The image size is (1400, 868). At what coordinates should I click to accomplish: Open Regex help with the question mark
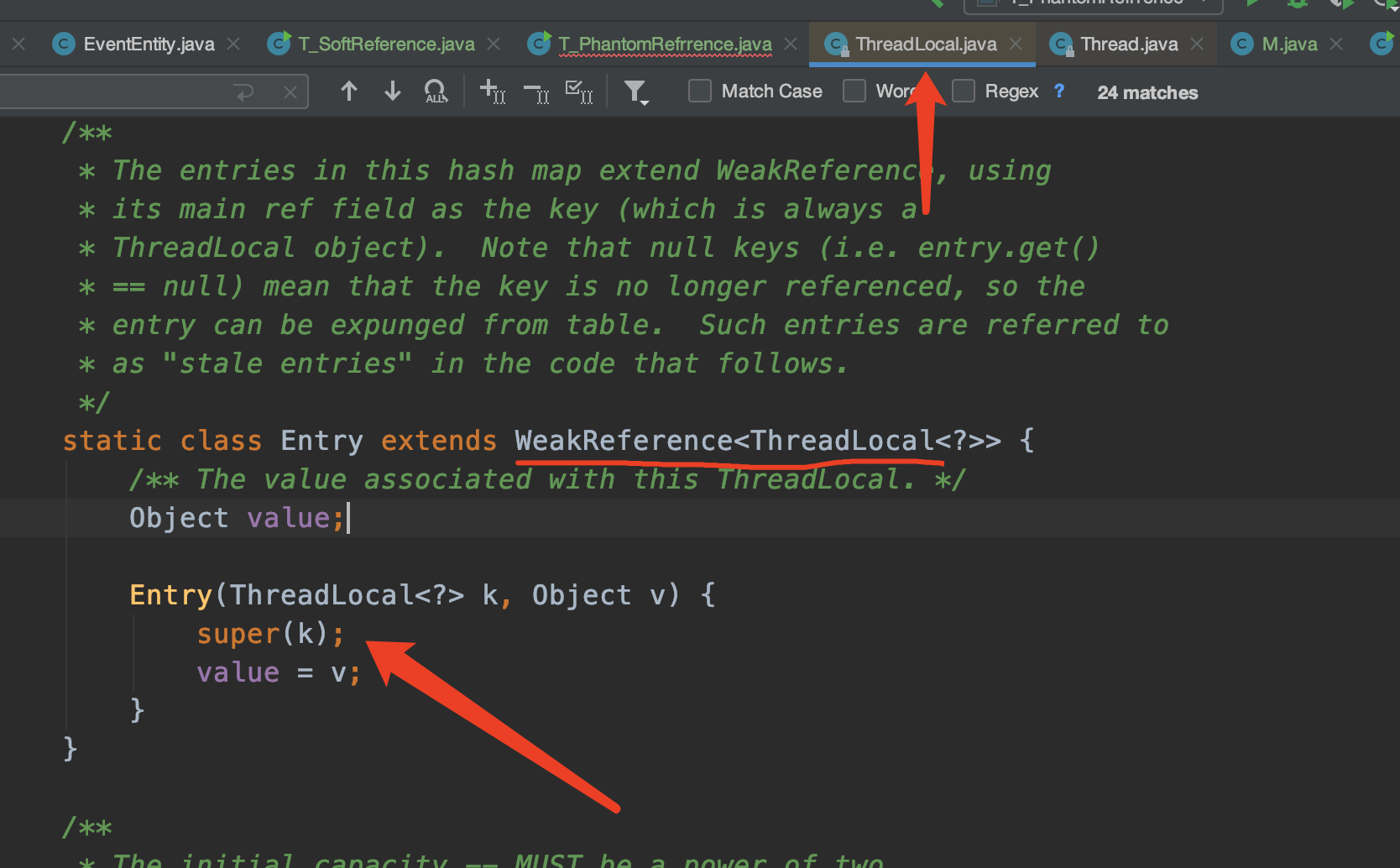[1059, 92]
